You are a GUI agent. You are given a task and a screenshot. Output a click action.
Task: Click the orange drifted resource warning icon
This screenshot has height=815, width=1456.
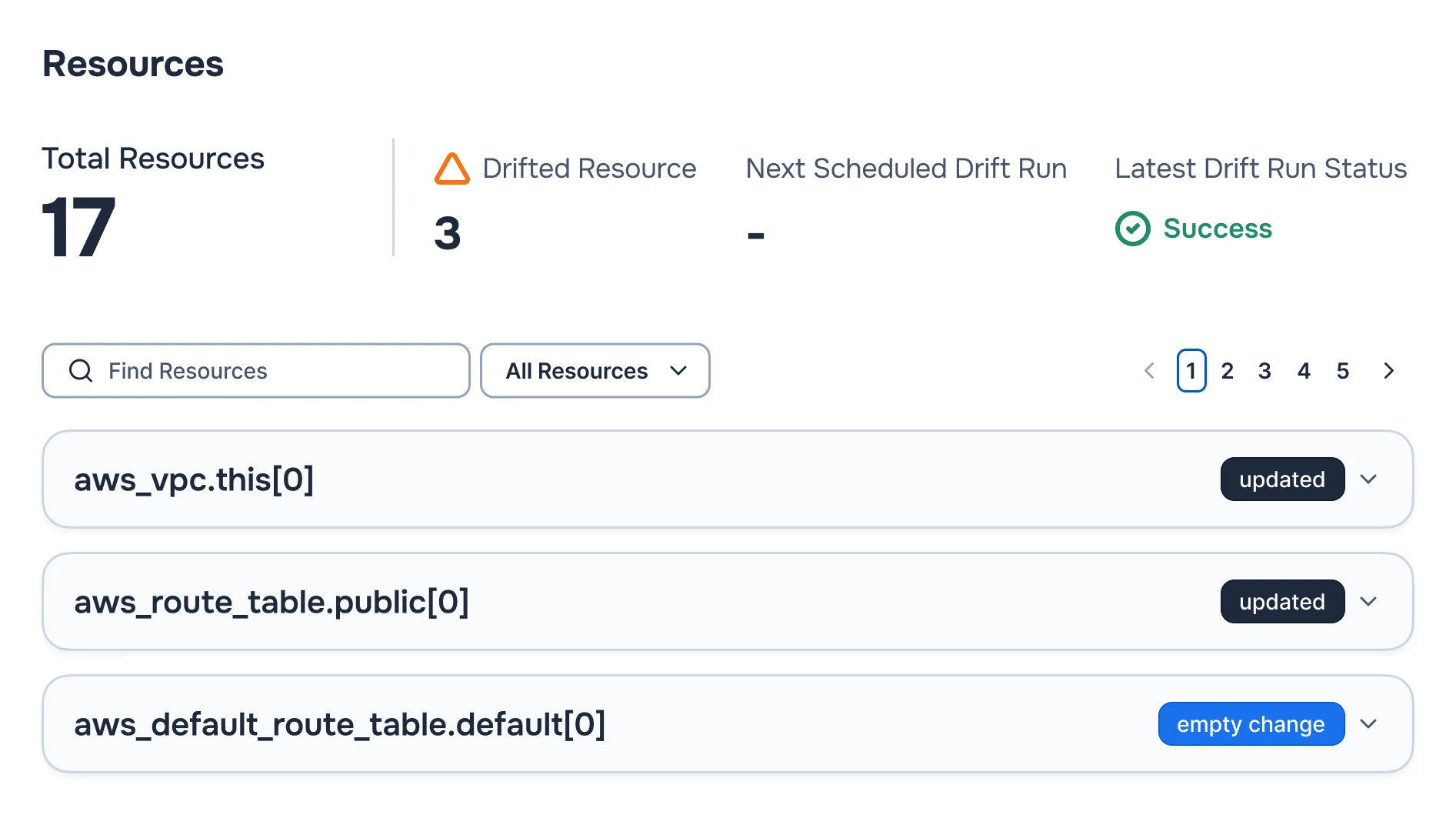pyautogui.click(x=451, y=169)
